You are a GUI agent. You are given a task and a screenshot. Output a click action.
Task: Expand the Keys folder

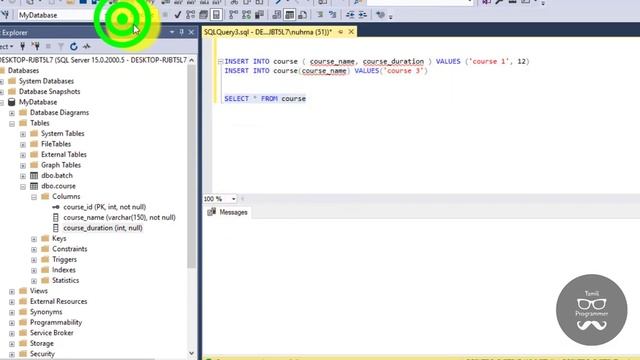tap(34, 239)
